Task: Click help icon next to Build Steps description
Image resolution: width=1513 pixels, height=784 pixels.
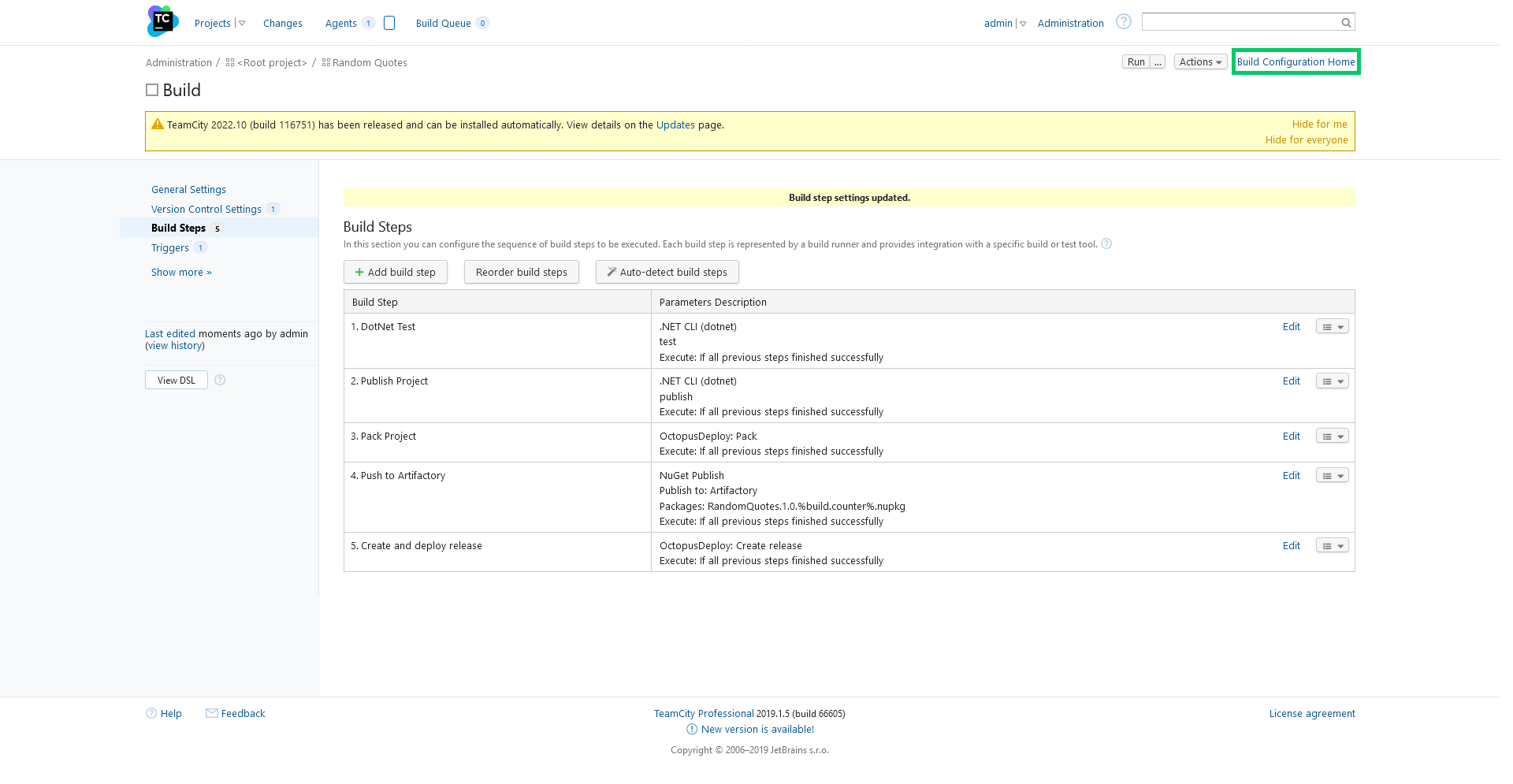Action: [x=1106, y=243]
